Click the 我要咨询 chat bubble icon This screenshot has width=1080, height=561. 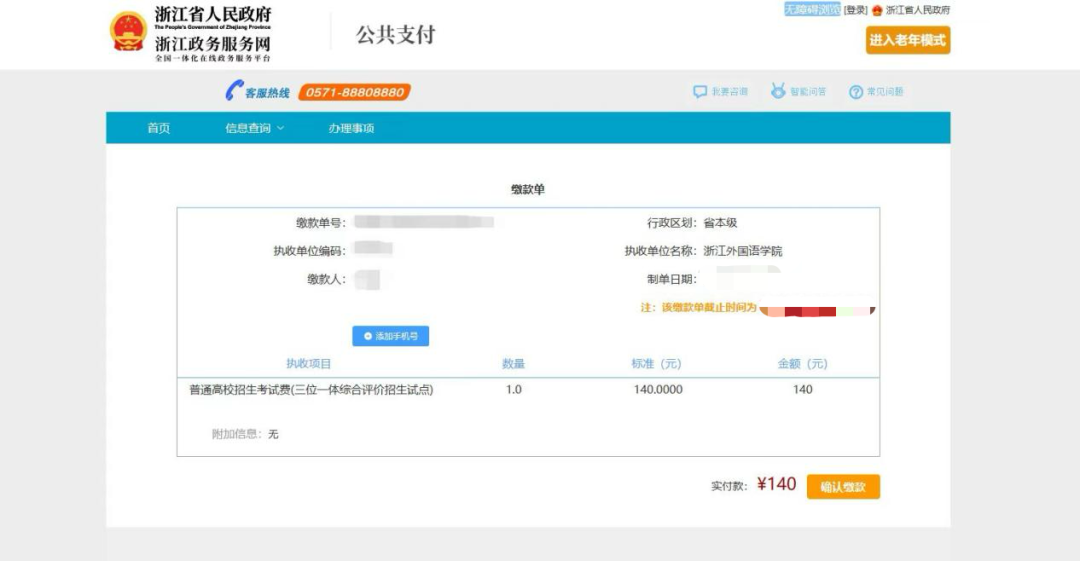[700, 92]
